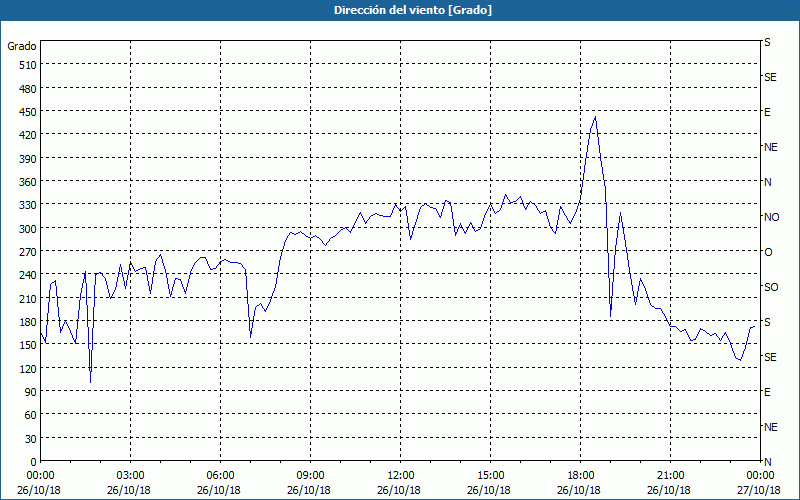This screenshot has width=800, height=500.
Task: Click the 06:00 time label on x-axis
Action: coord(220,476)
